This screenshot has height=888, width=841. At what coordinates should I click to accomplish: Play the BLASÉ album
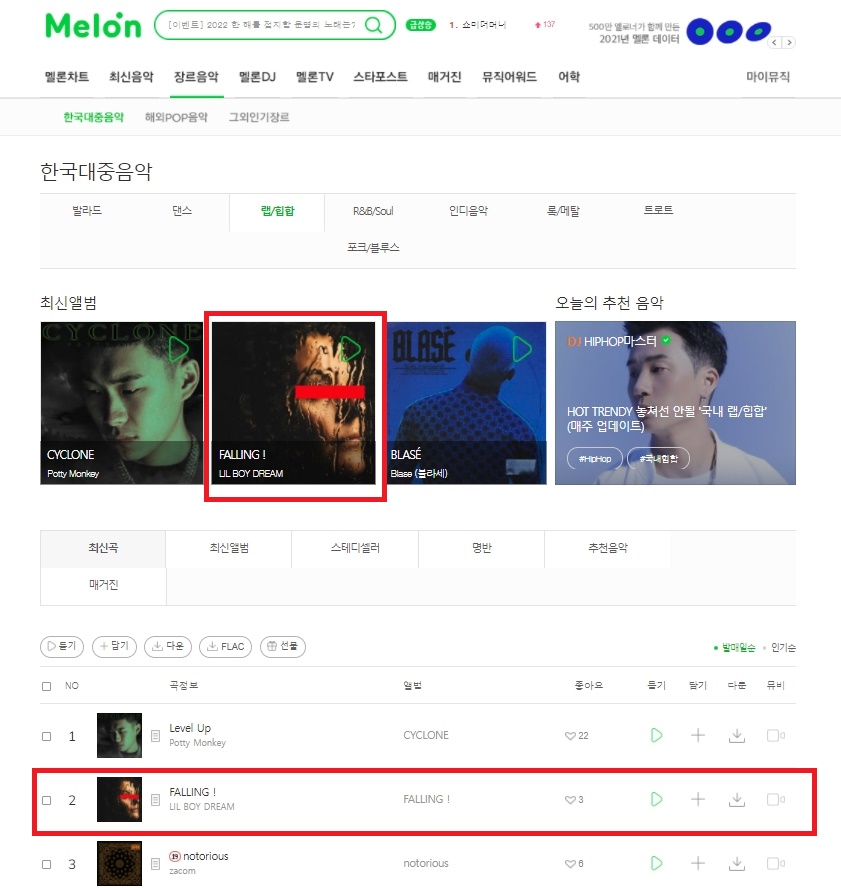tap(522, 349)
